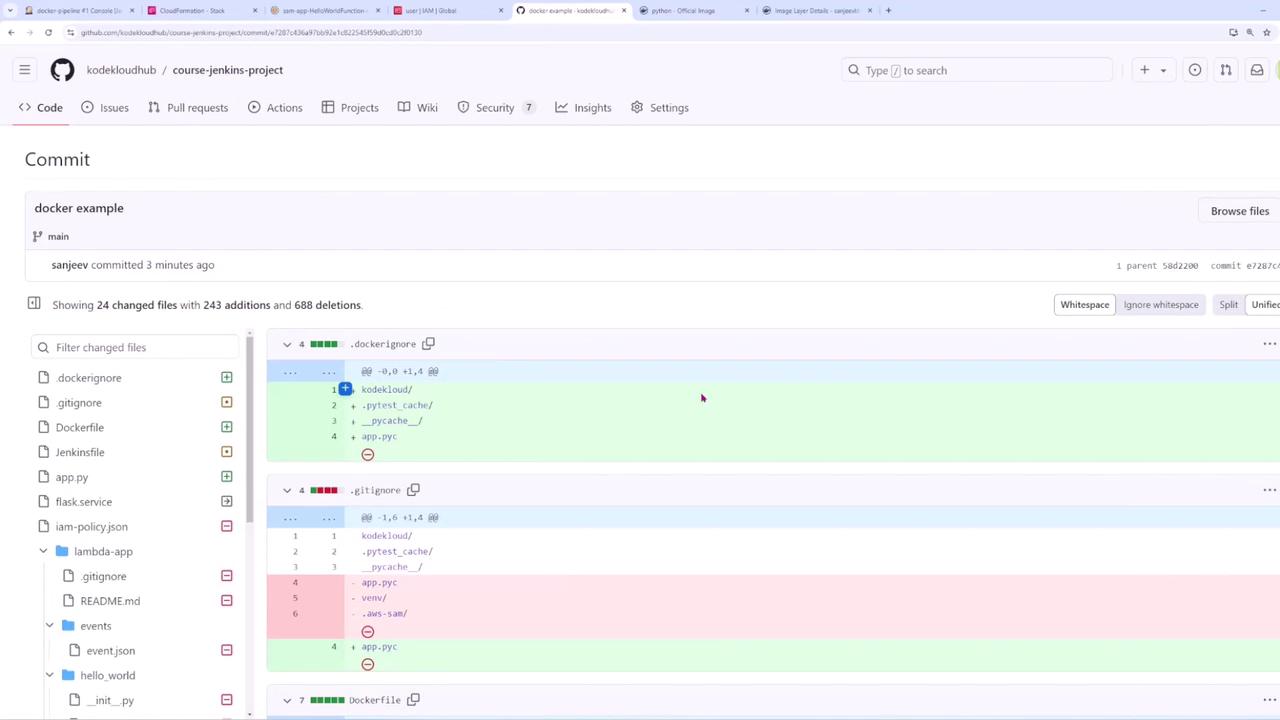Viewport: 1280px width, 720px height.
Task: Open the Security tab
Action: pos(497,108)
